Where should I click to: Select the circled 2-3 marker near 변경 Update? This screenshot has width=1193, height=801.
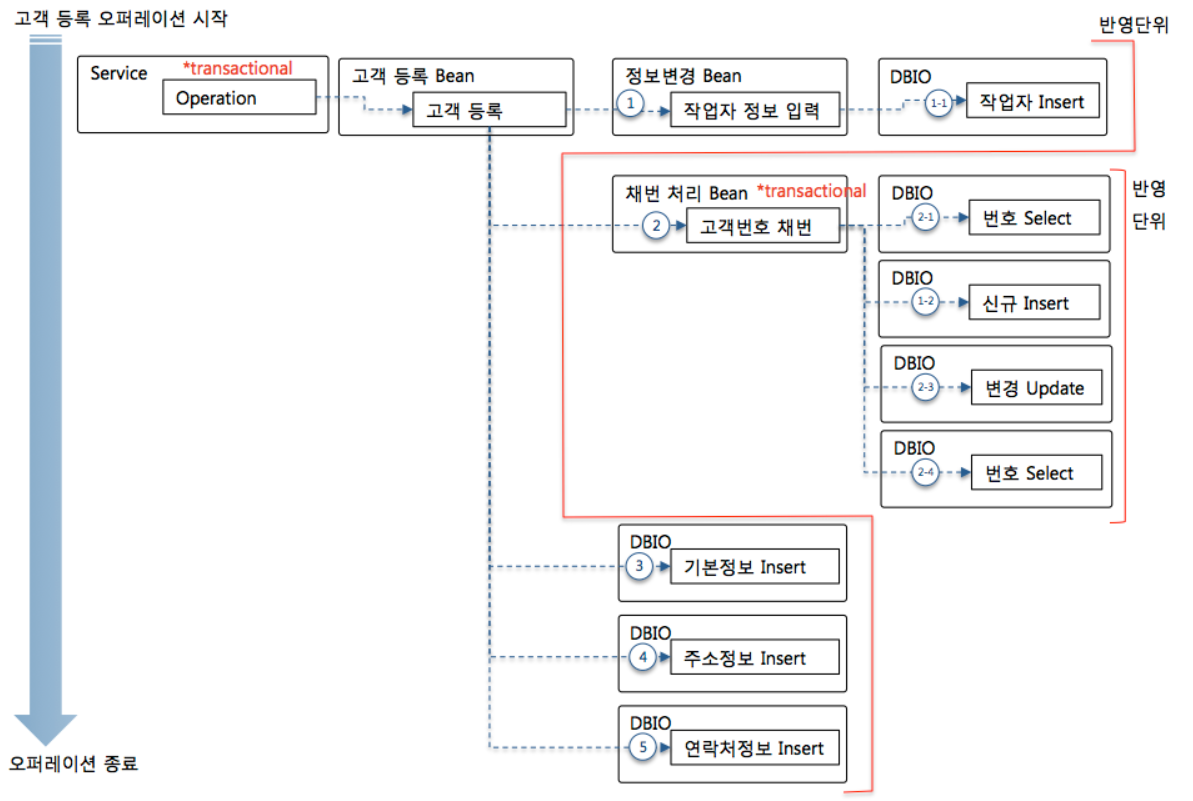point(927,389)
